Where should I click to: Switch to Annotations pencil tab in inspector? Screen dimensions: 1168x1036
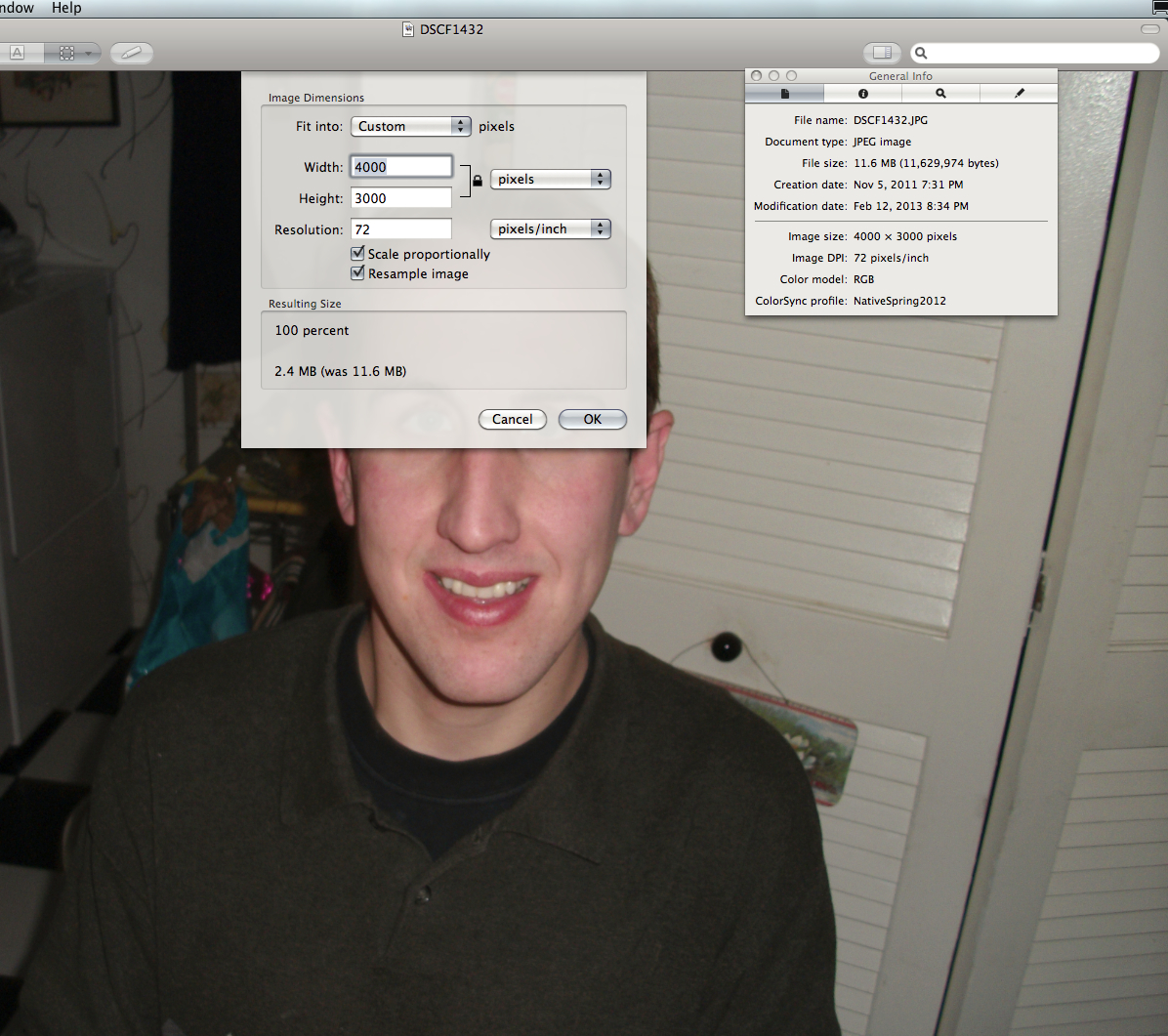tap(1019, 93)
